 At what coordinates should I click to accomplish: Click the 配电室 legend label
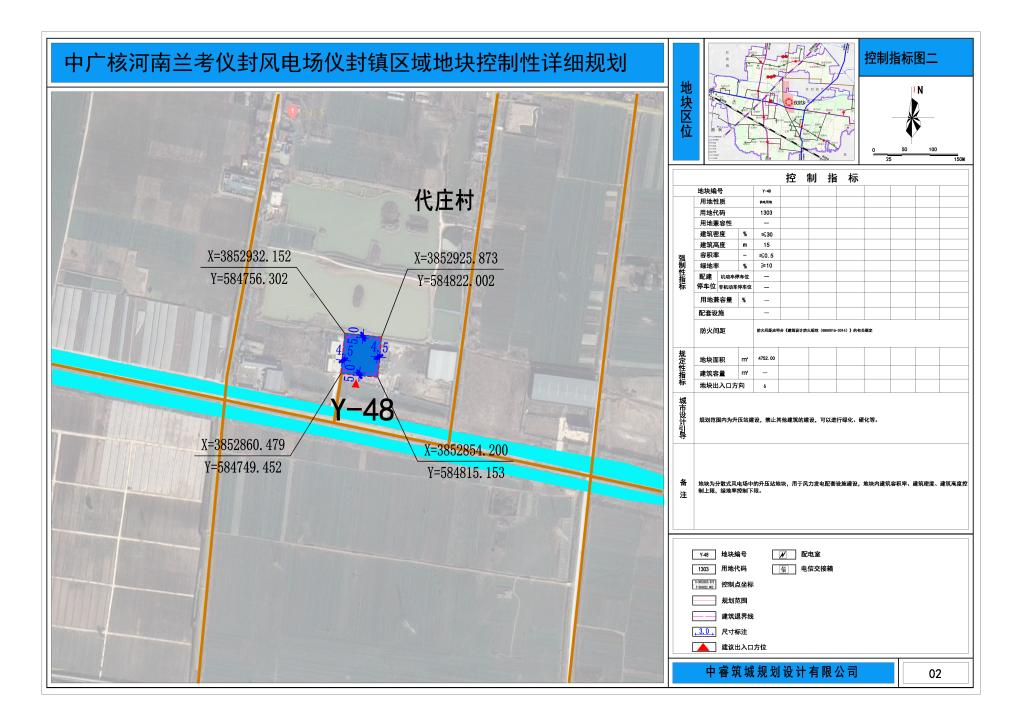point(811,554)
